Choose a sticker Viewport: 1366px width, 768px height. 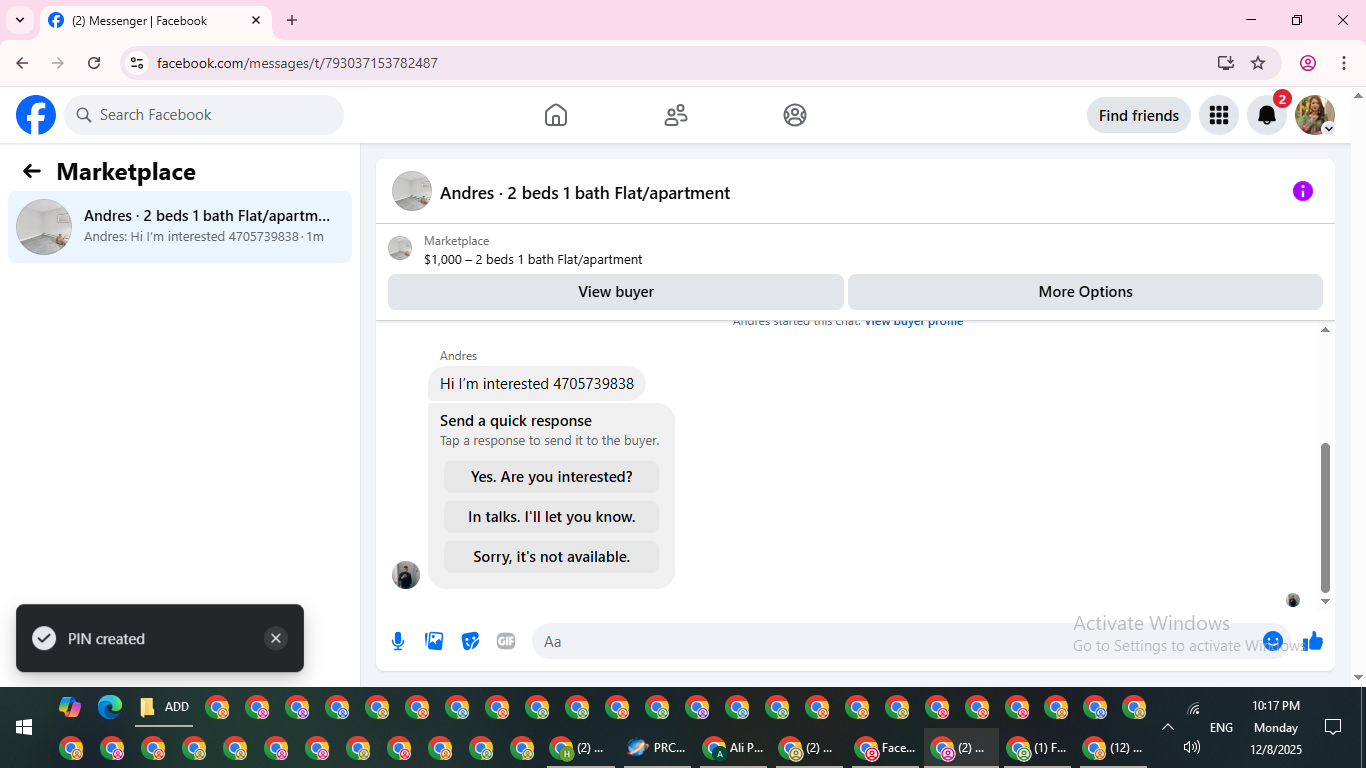[470, 641]
